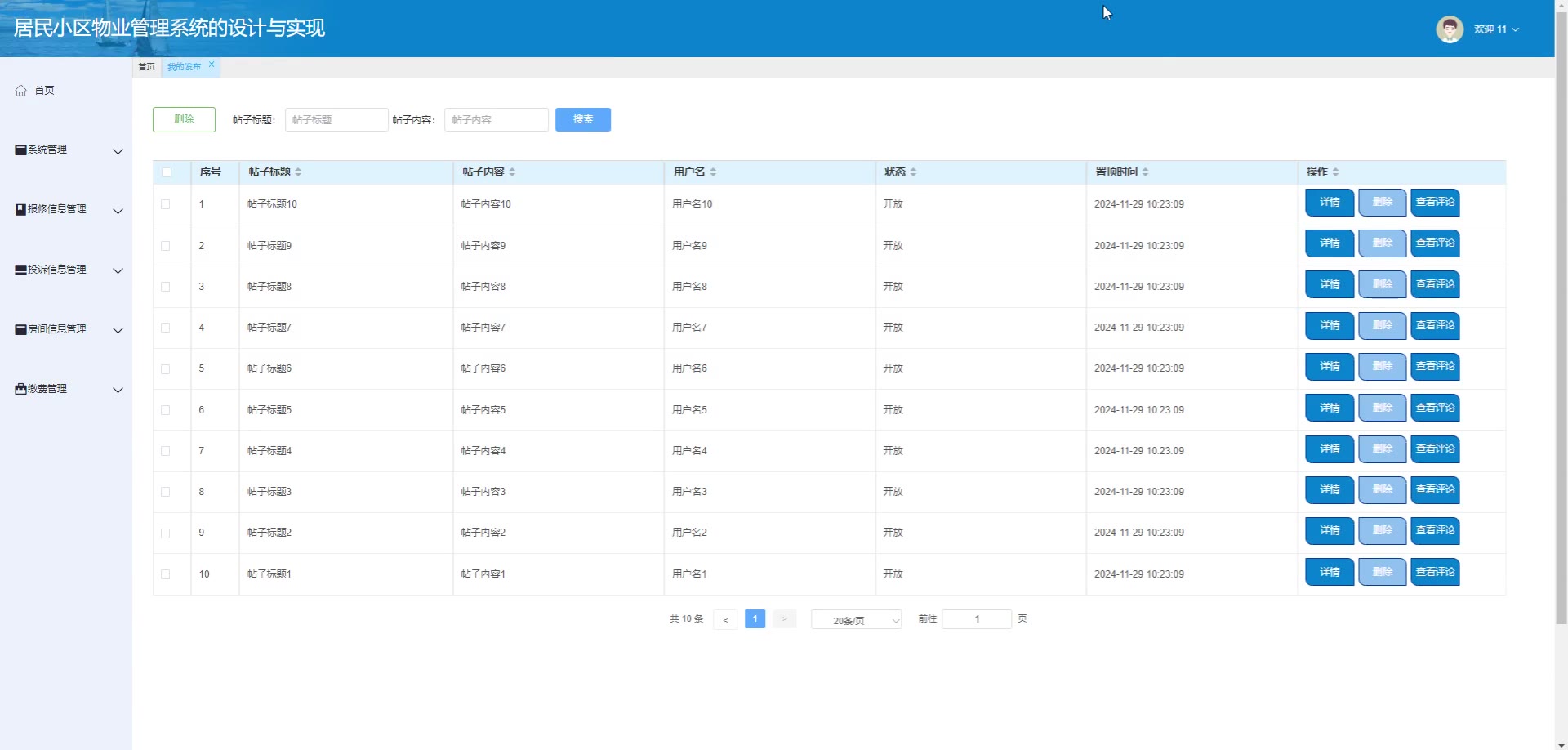Click the blue 搜索 button
Image resolution: width=1568 pixels, height=750 pixels.
tap(582, 119)
